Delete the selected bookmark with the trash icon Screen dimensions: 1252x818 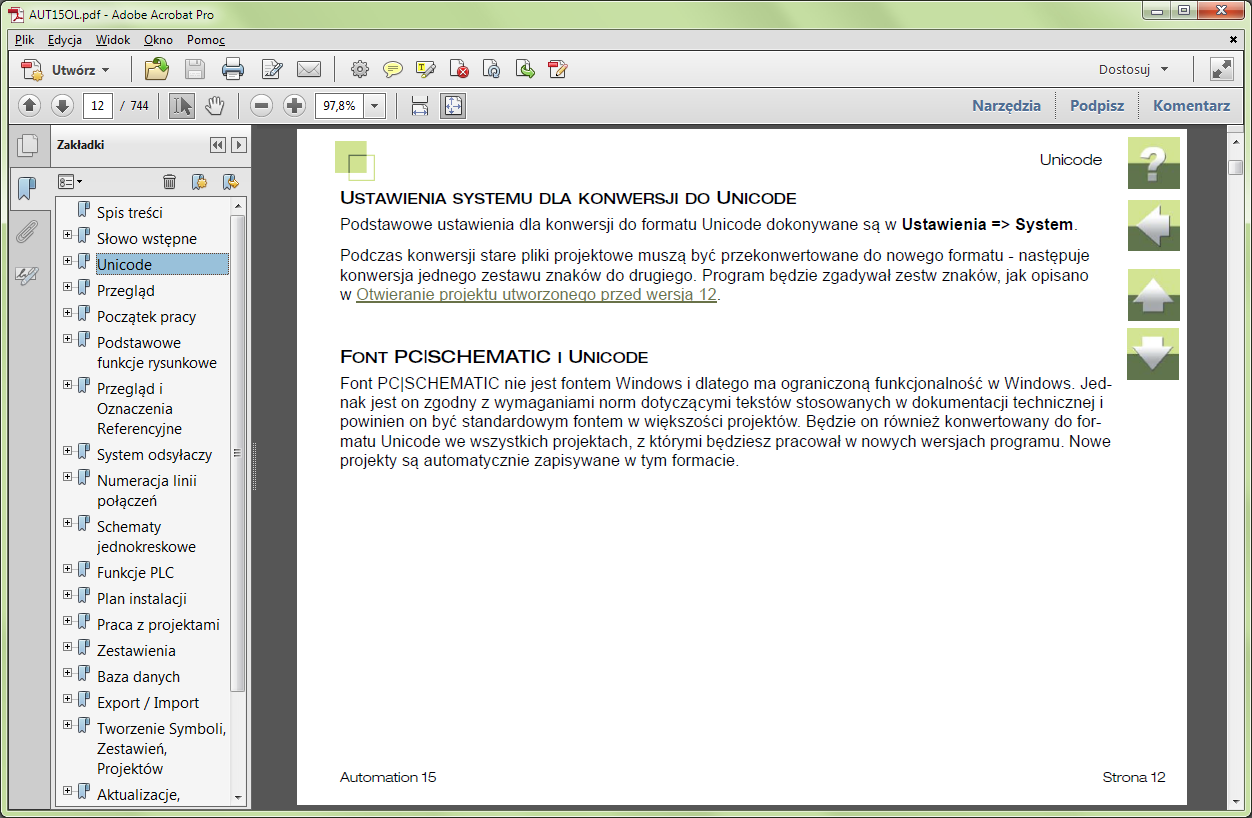pos(170,181)
